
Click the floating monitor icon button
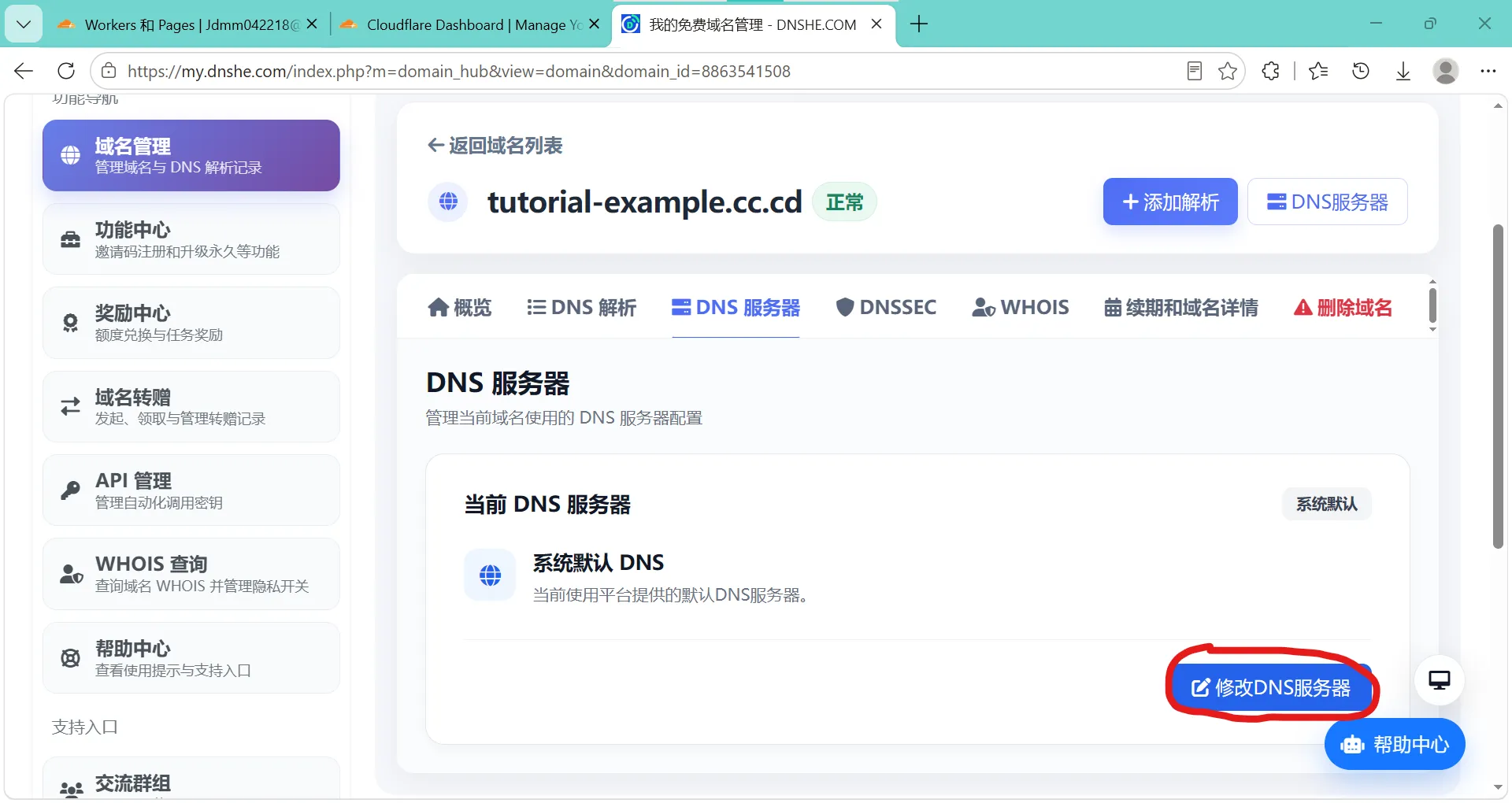[x=1440, y=680]
